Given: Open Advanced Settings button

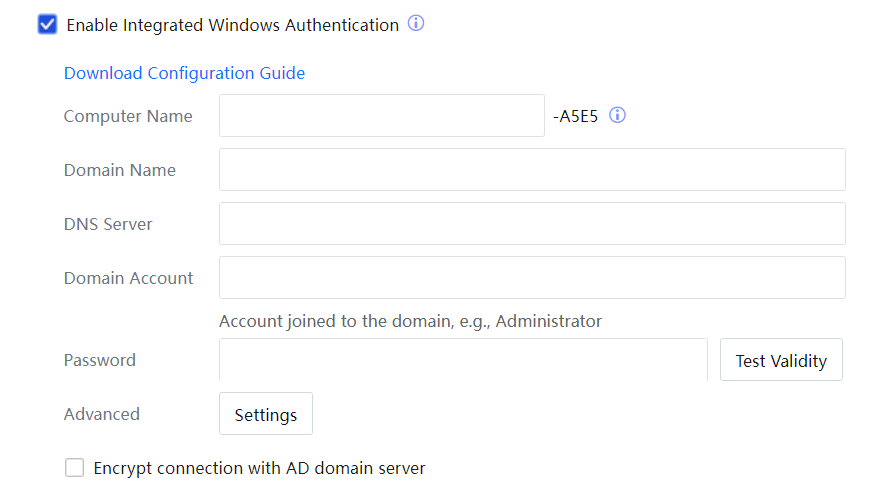Looking at the screenshot, I should [x=266, y=414].
